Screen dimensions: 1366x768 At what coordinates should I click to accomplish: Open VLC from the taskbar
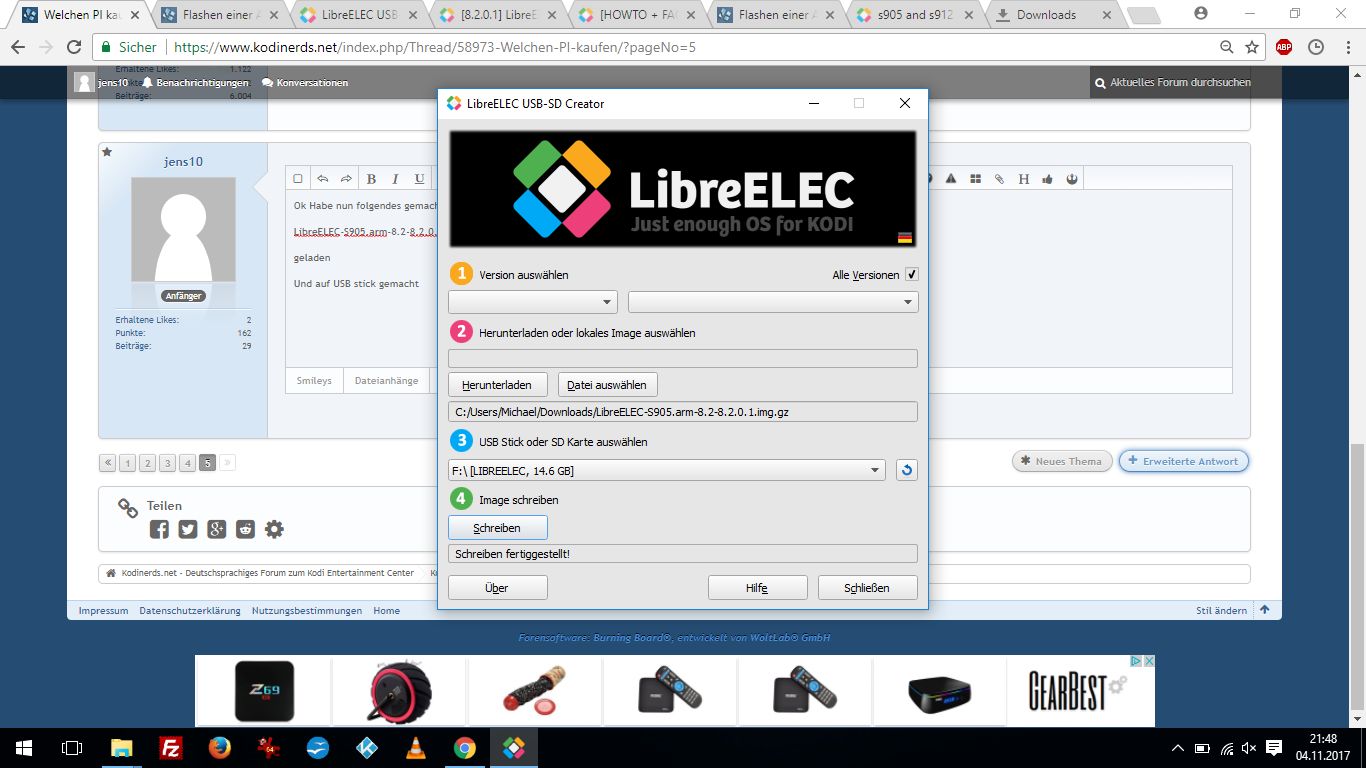coord(415,747)
